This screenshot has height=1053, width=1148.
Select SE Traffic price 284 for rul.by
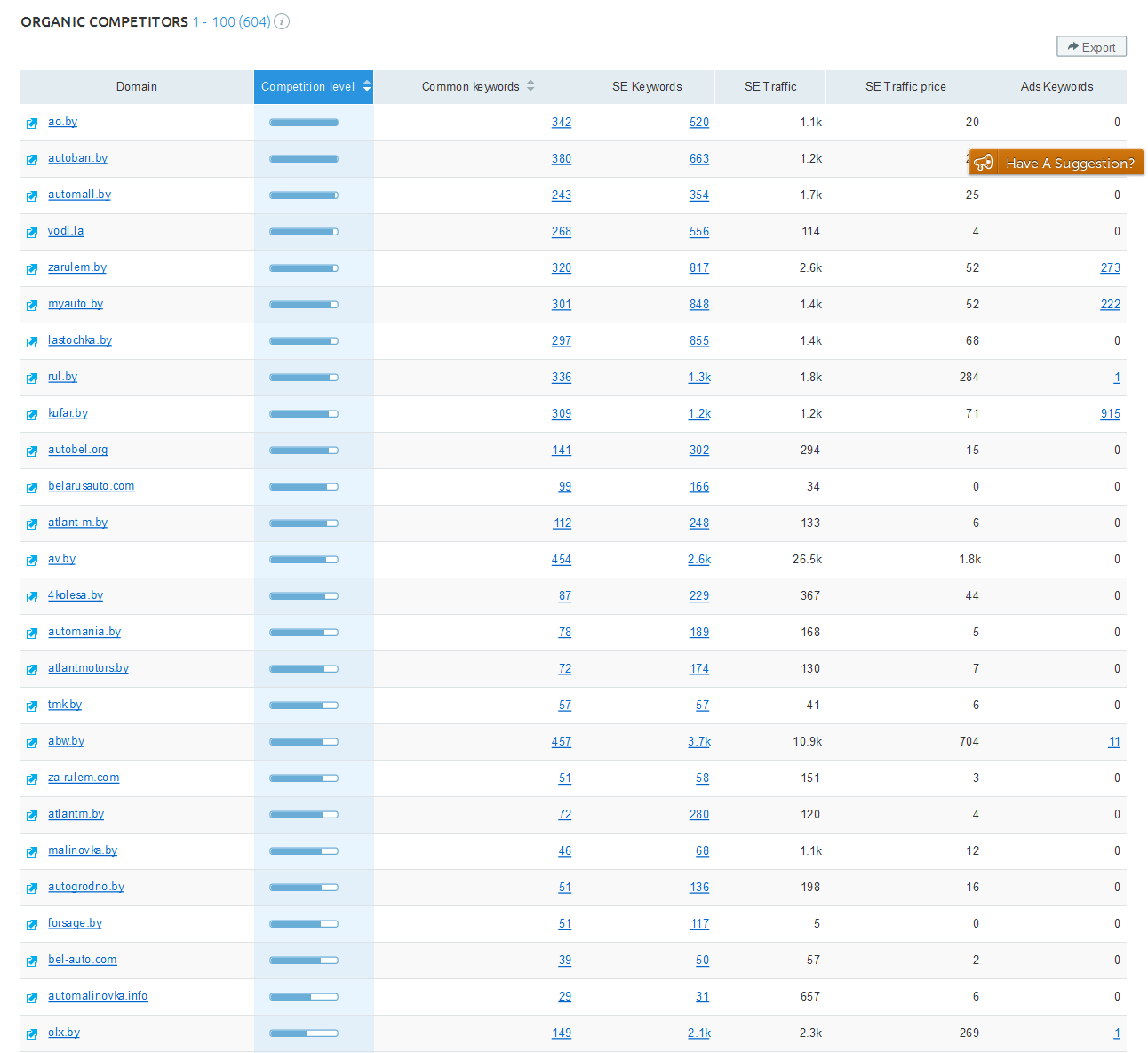coord(969,378)
